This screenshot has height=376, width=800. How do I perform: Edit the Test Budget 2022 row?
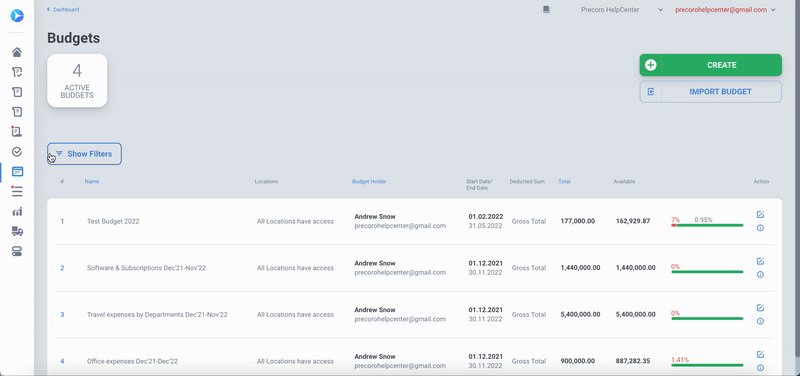(x=760, y=214)
